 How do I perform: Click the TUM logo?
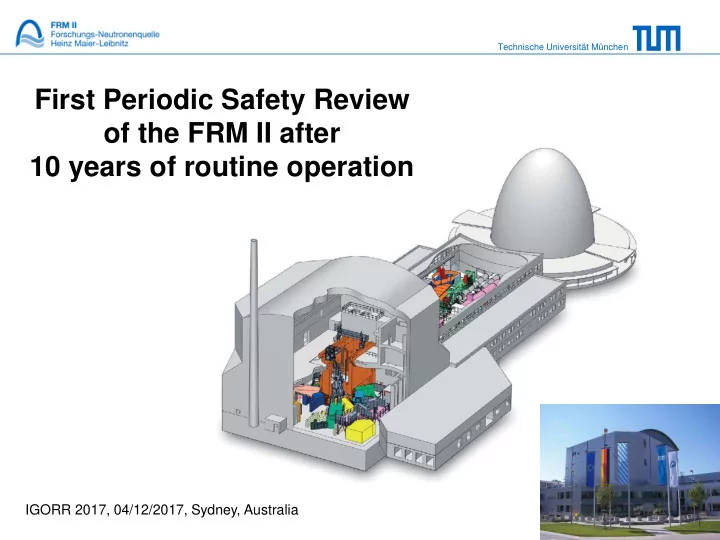[x=657, y=38]
